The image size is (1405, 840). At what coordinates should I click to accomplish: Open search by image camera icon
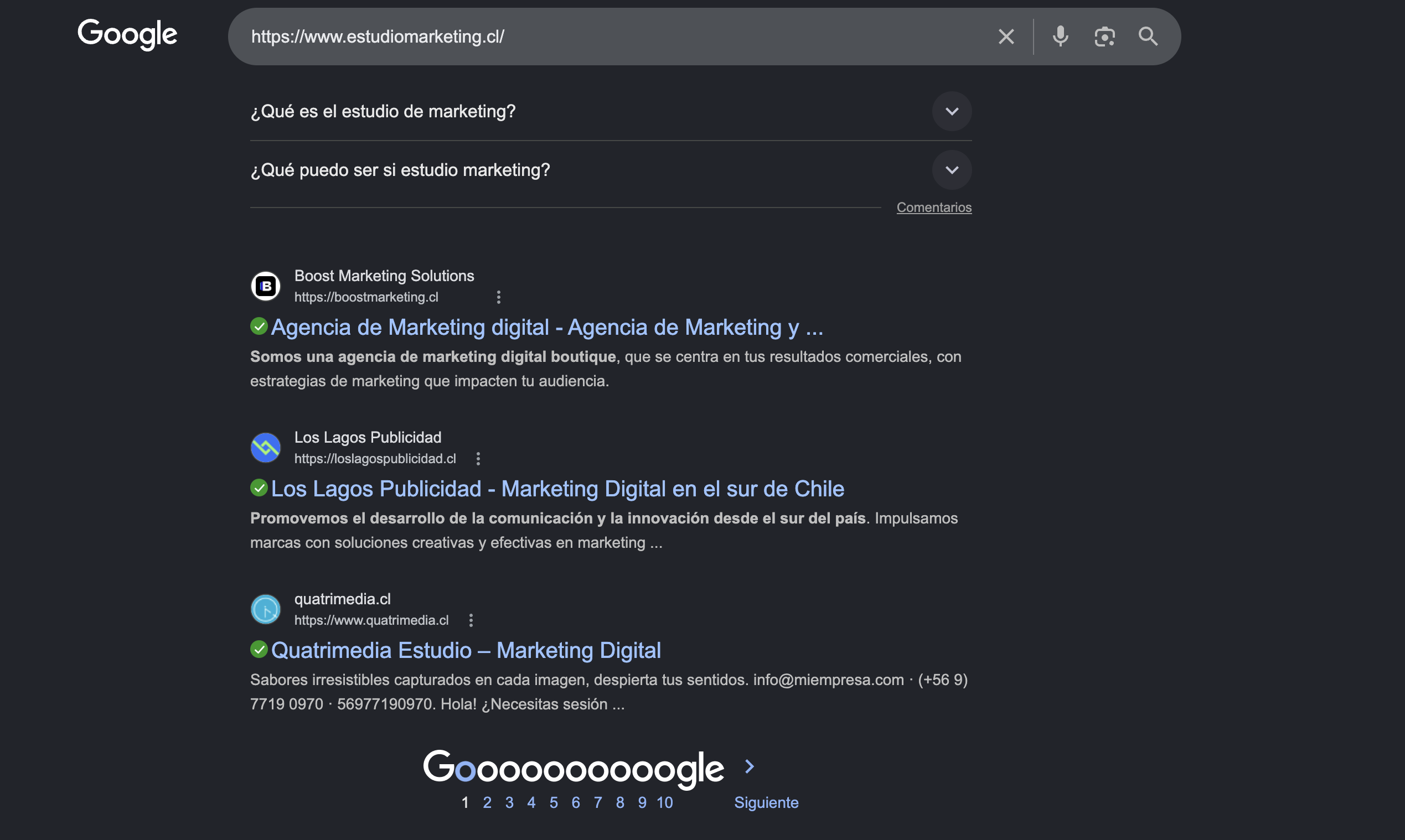click(x=1104, y=37)
